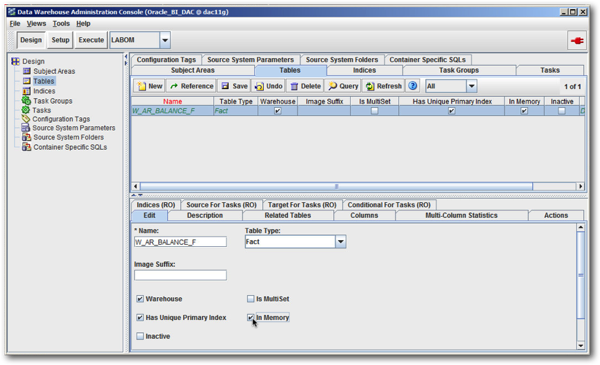Click in the Name input field

180,242
